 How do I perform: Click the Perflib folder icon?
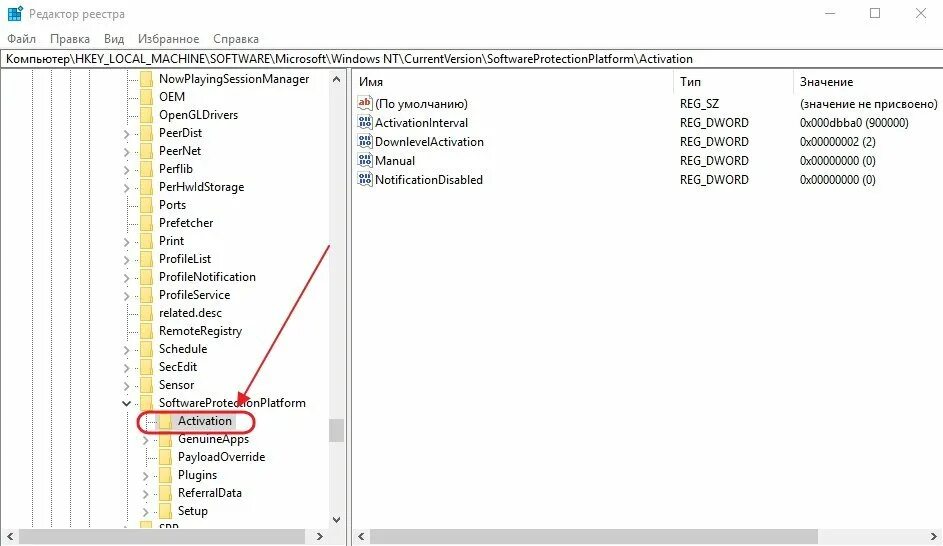146,169
